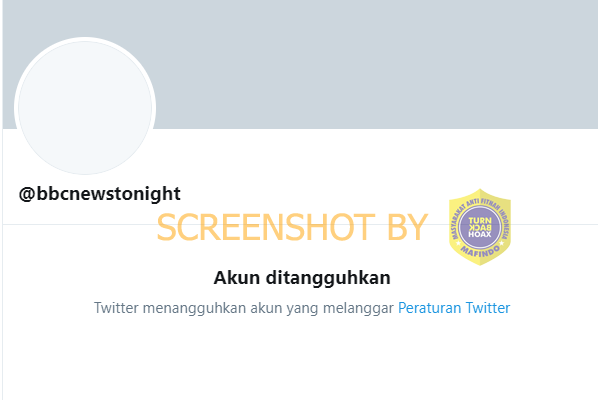Select the @bbcnewstonight handle
This screenshot has height=400, width=600.
point(99,194)
